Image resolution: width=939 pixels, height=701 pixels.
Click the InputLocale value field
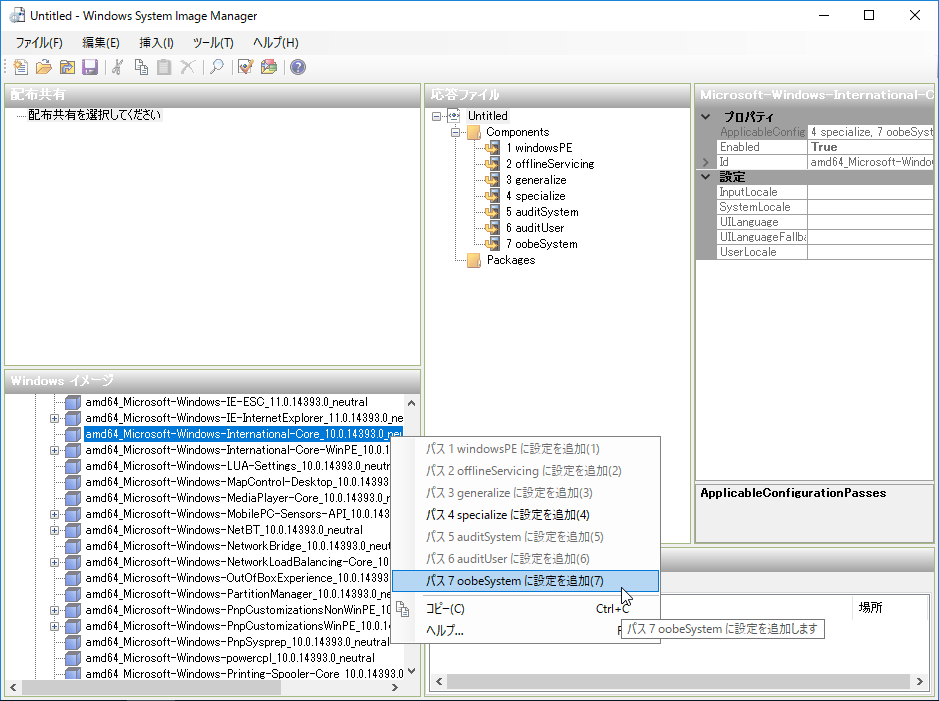870,192
